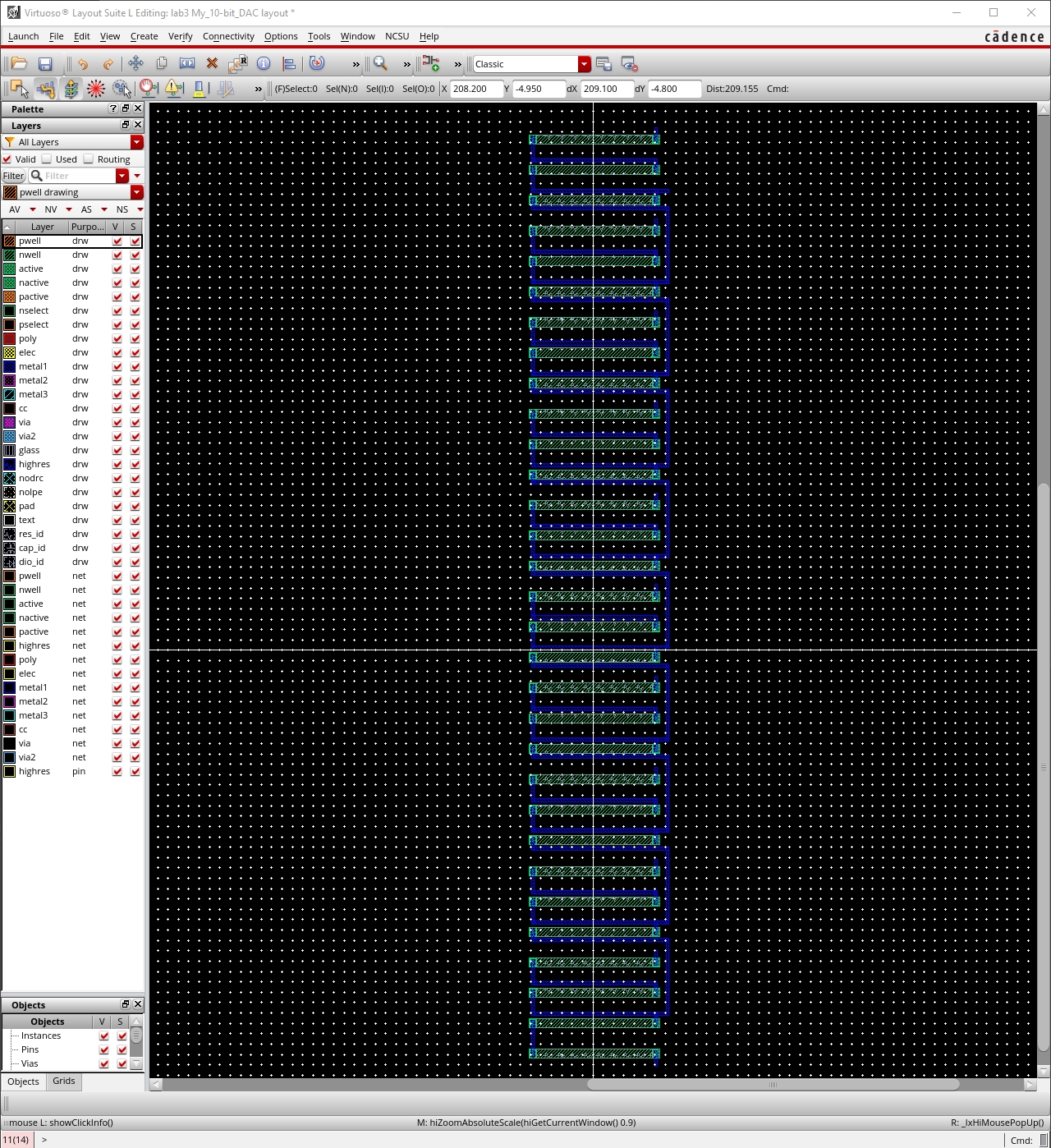1051x1148 pixels.
Task: Click the Save icon in toolbar
Action: click(x=45, y=64)
